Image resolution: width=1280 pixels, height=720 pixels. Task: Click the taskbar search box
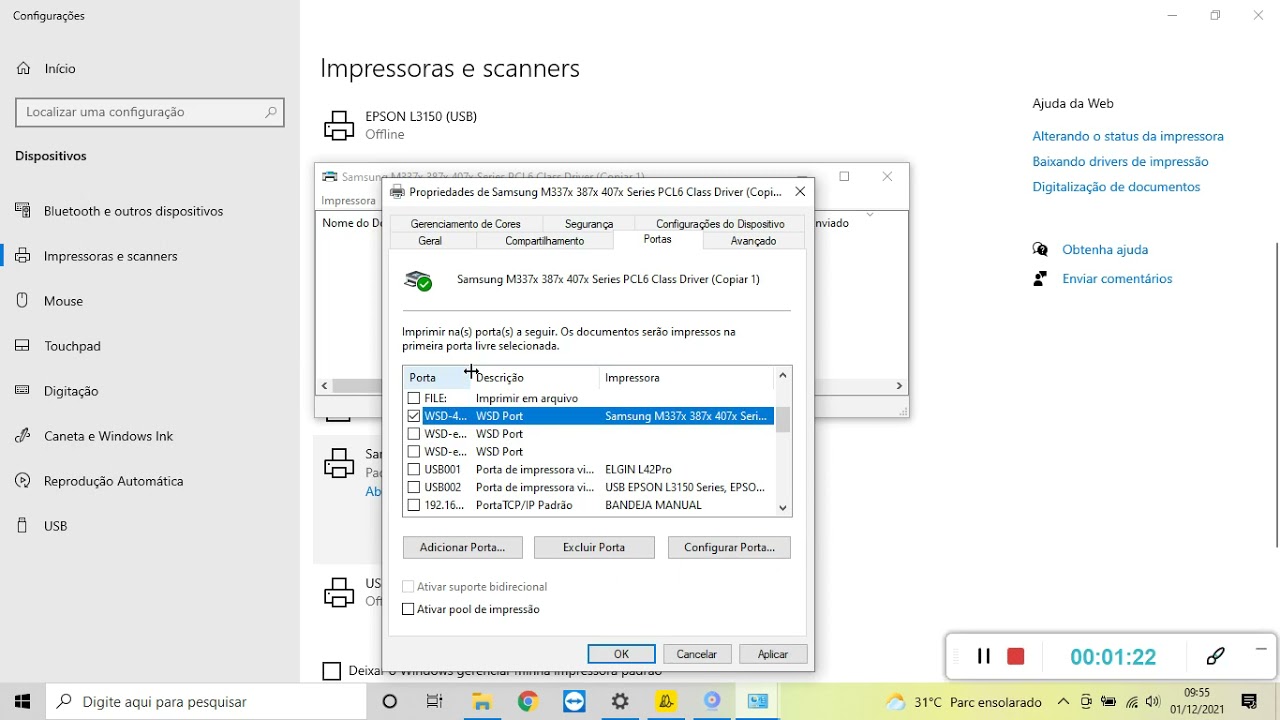206,702
